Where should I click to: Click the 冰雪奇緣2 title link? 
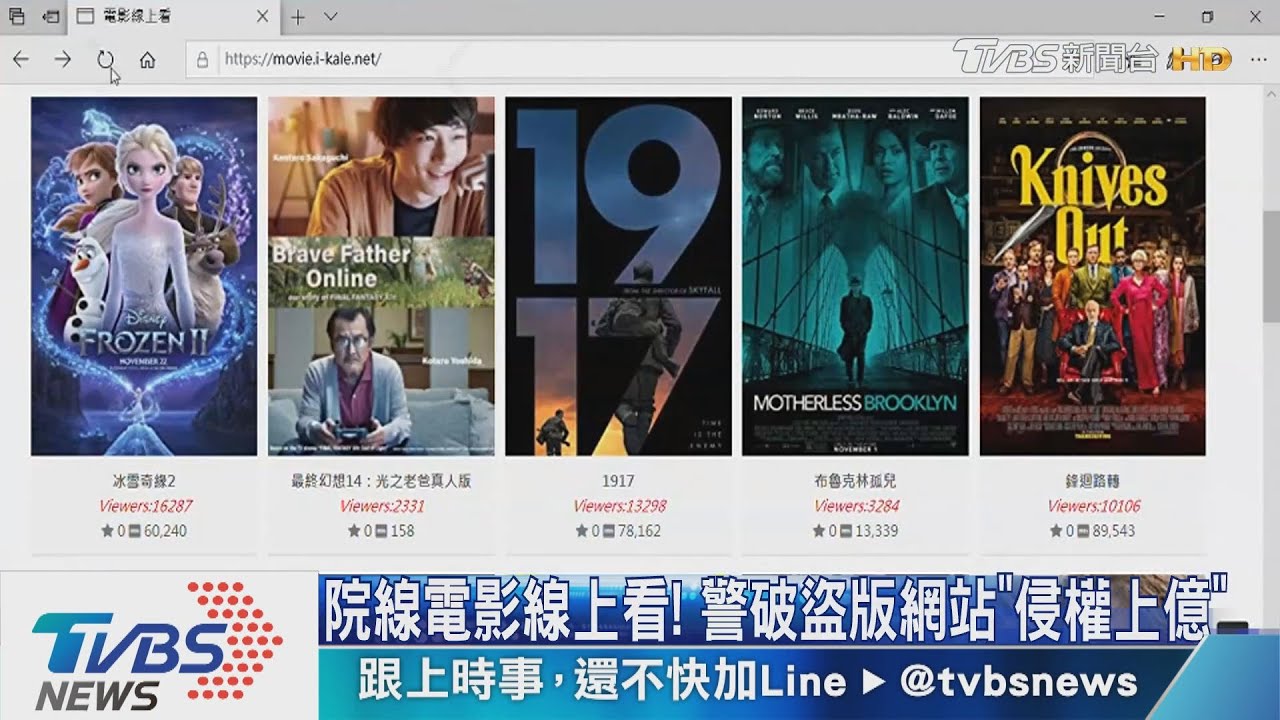pos(144,481)
